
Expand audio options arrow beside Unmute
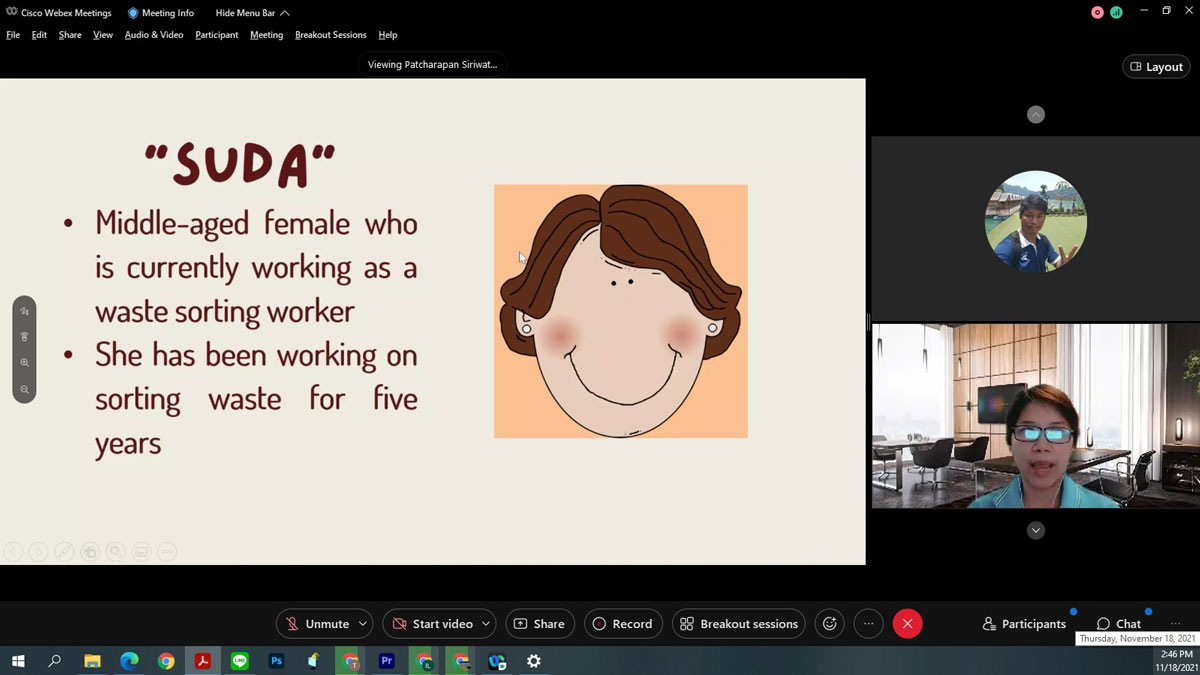362,624
